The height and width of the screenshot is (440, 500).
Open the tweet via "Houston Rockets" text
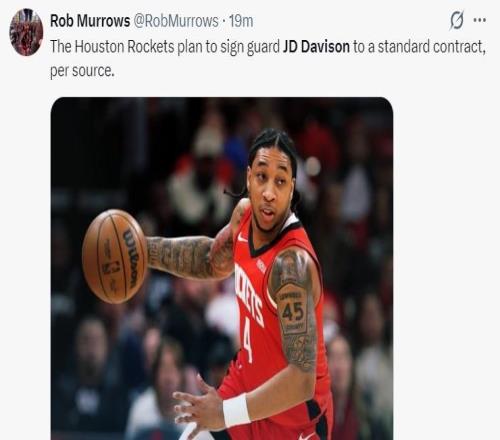click(x=124, y=46)
